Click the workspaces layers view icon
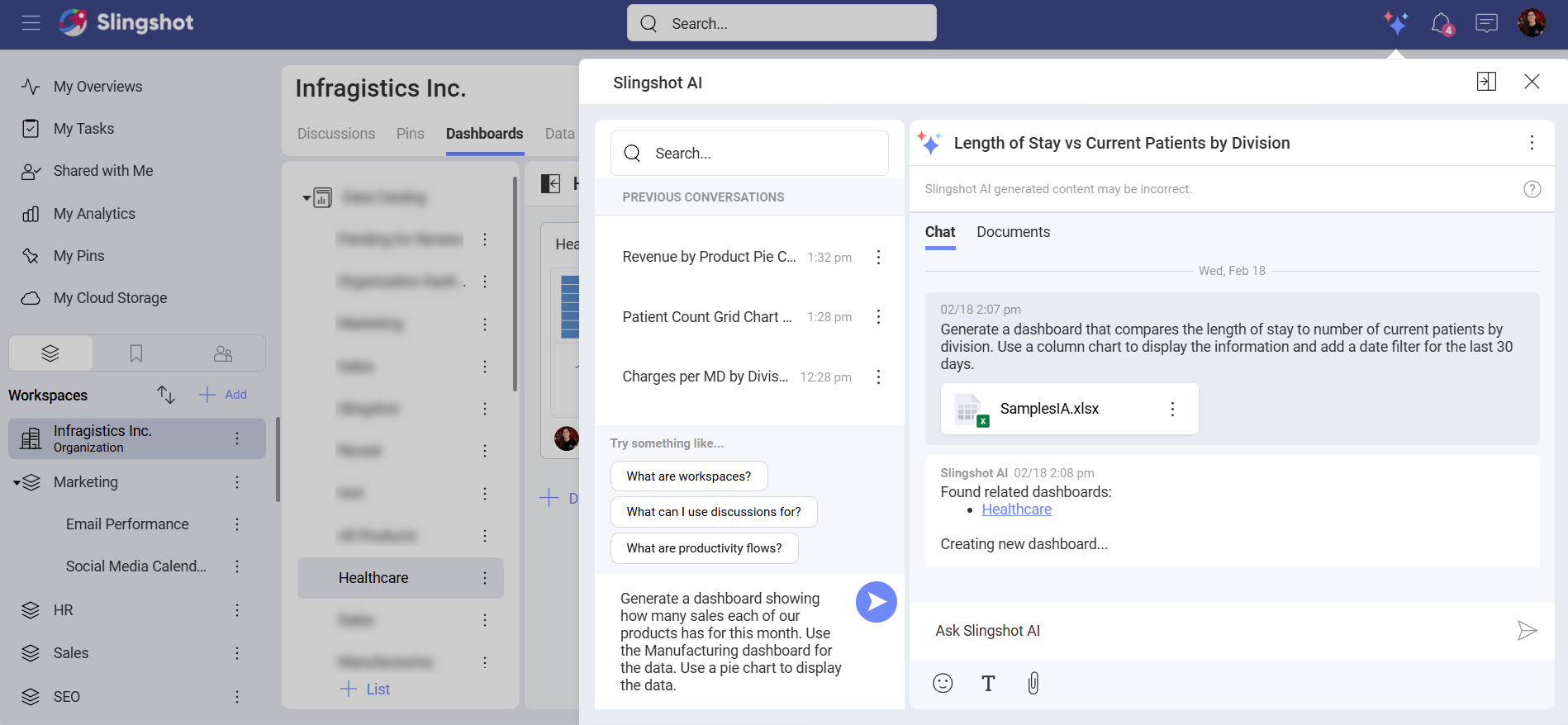 click(50, 353)
